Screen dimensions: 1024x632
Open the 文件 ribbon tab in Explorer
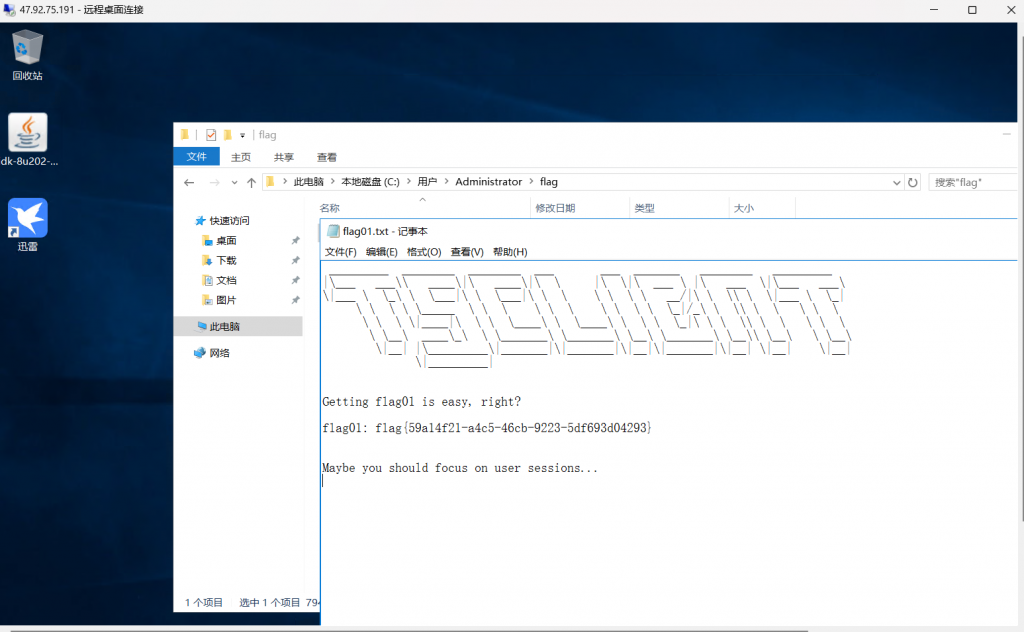click(x=197, y=157)
